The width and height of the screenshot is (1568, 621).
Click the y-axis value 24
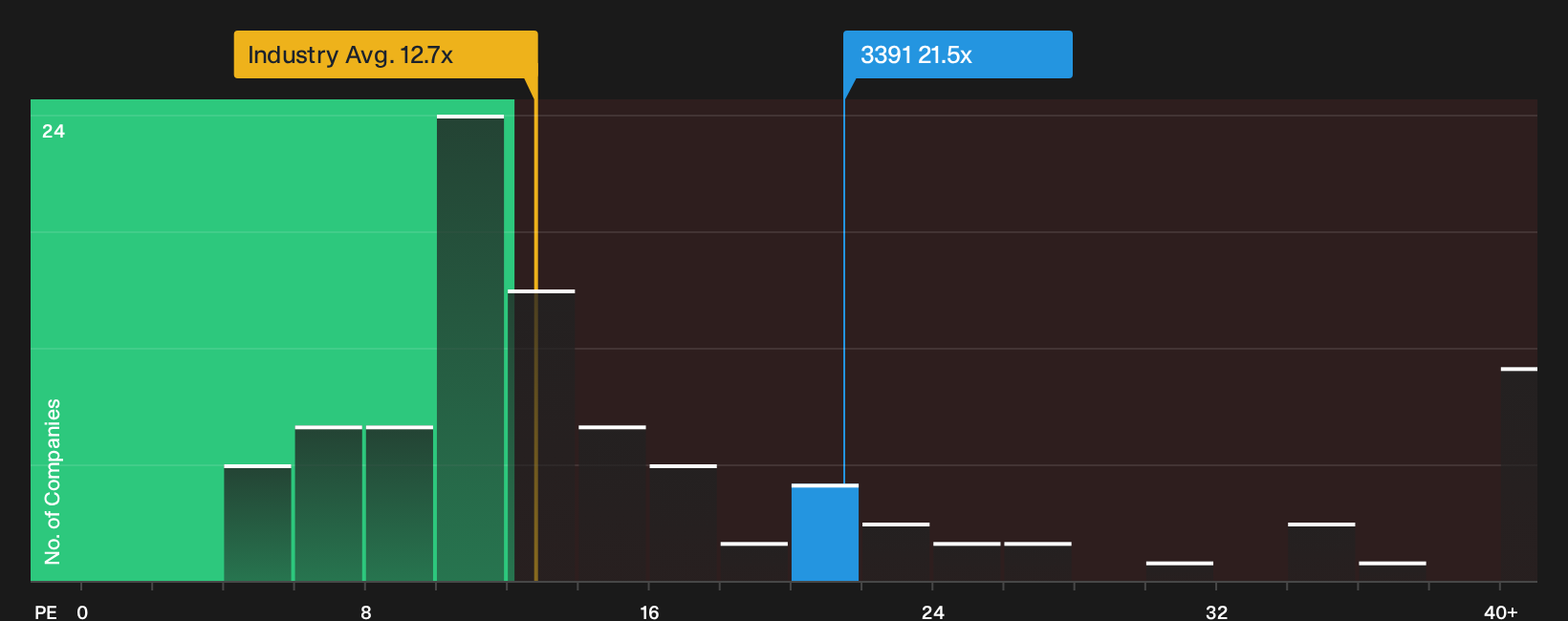click(54, 131)
